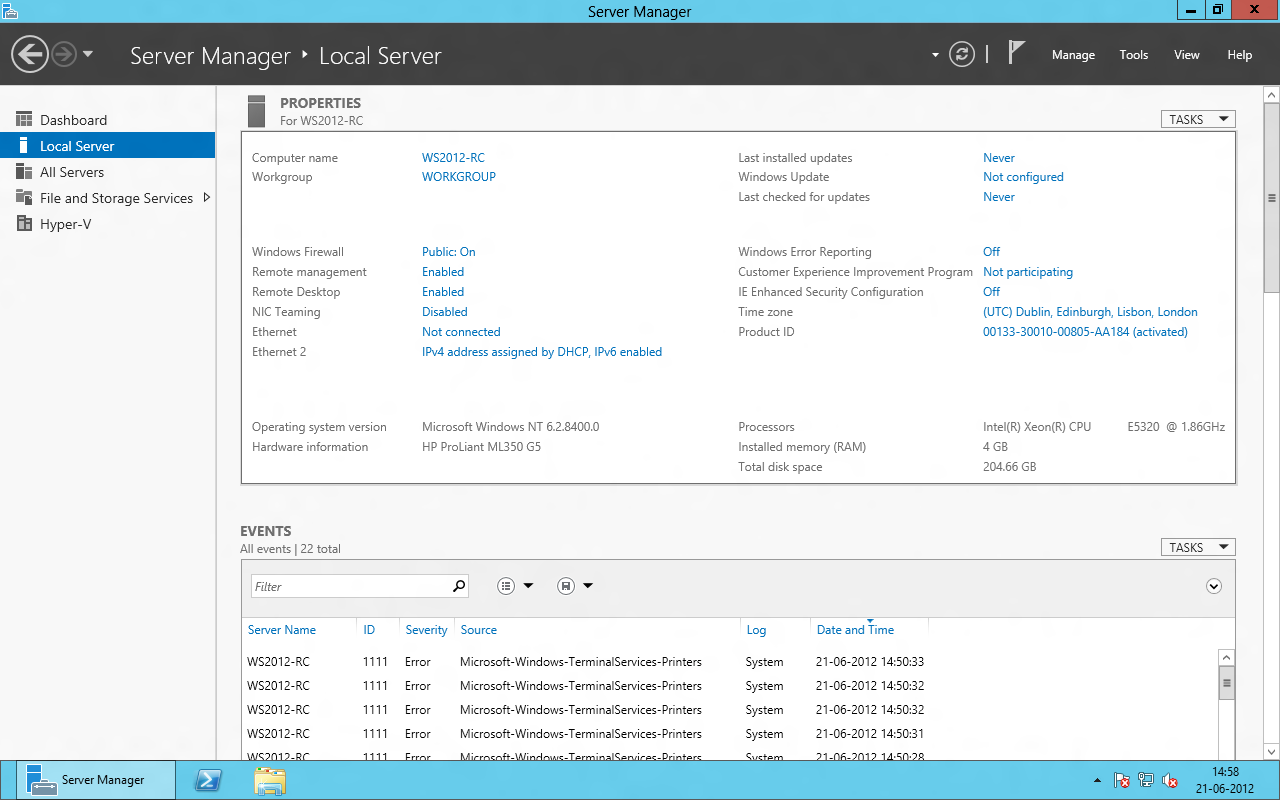This screenshot has height=800, width=1280.
Task: Open Windows Firewall 'Public: On' link
Action: click(449, 252)
